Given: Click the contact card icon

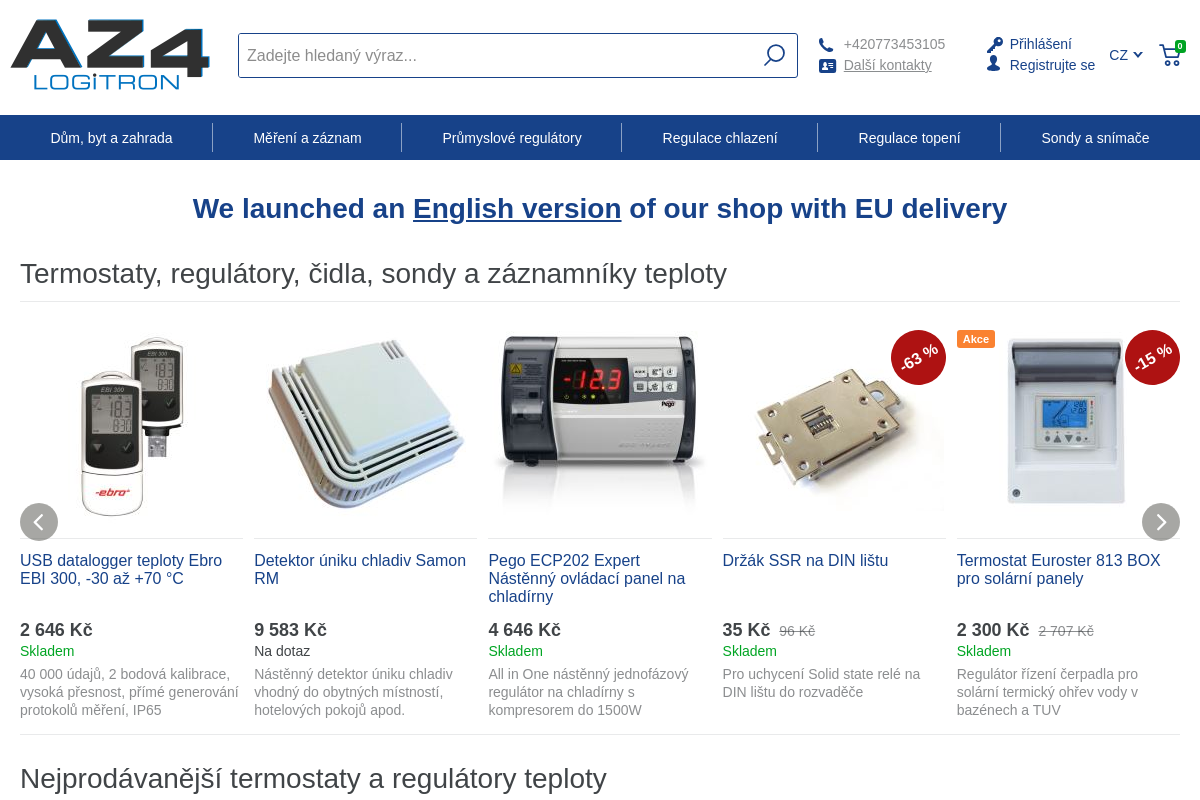Looking at the screenshot, I should coord(827,66).
